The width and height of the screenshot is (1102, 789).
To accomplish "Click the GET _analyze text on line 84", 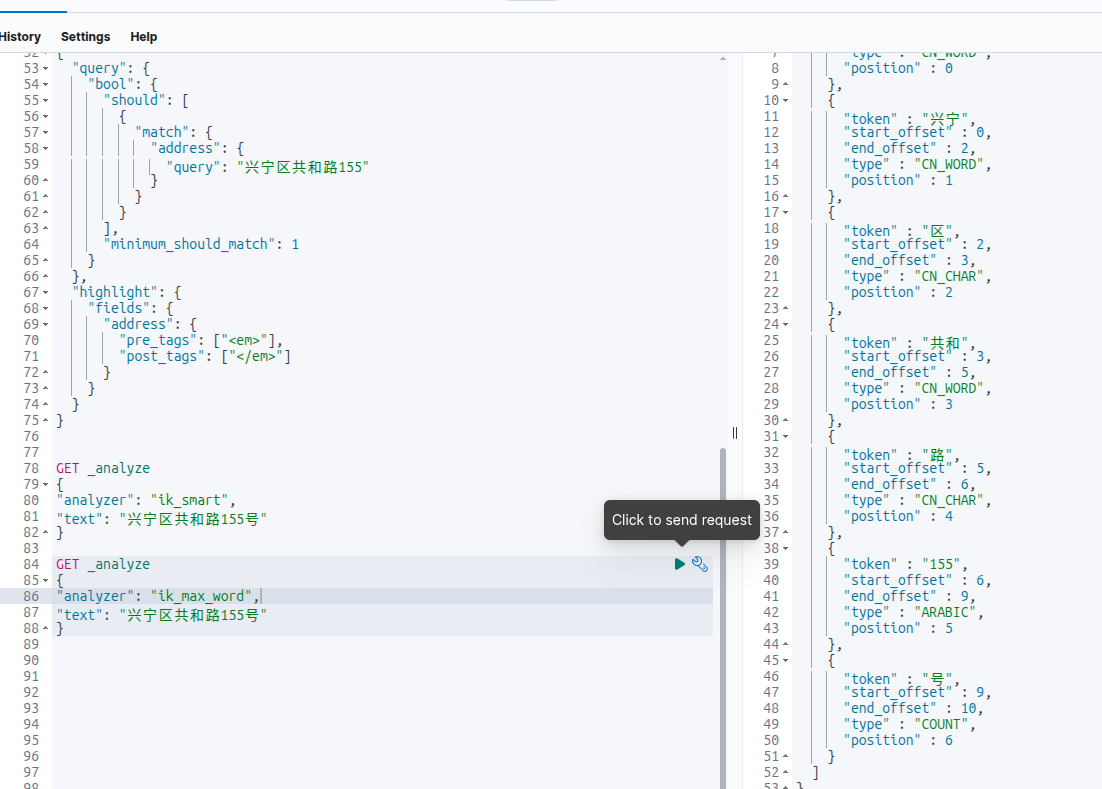I will point(103,564).
